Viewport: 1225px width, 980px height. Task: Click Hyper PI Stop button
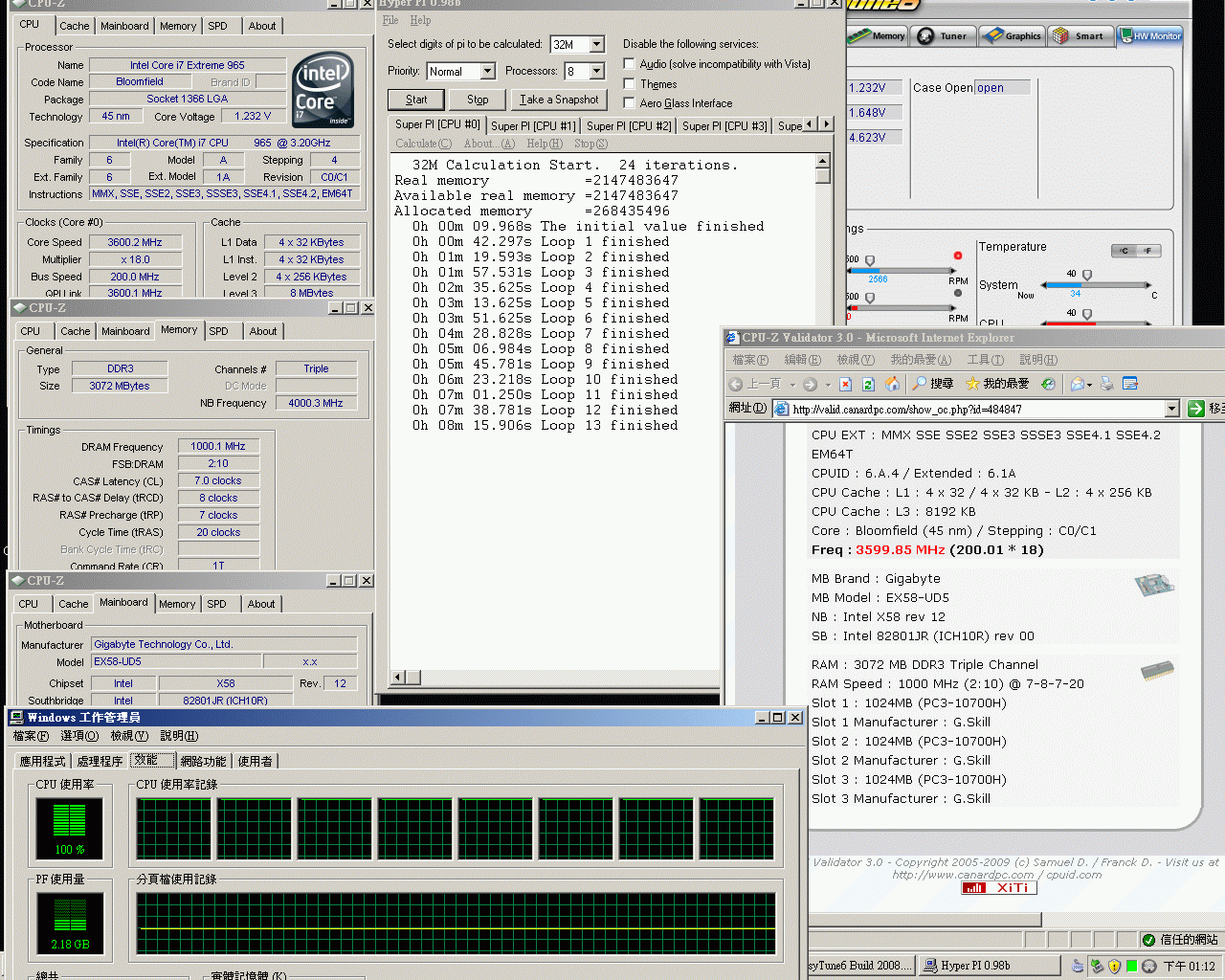pos(478,100)
